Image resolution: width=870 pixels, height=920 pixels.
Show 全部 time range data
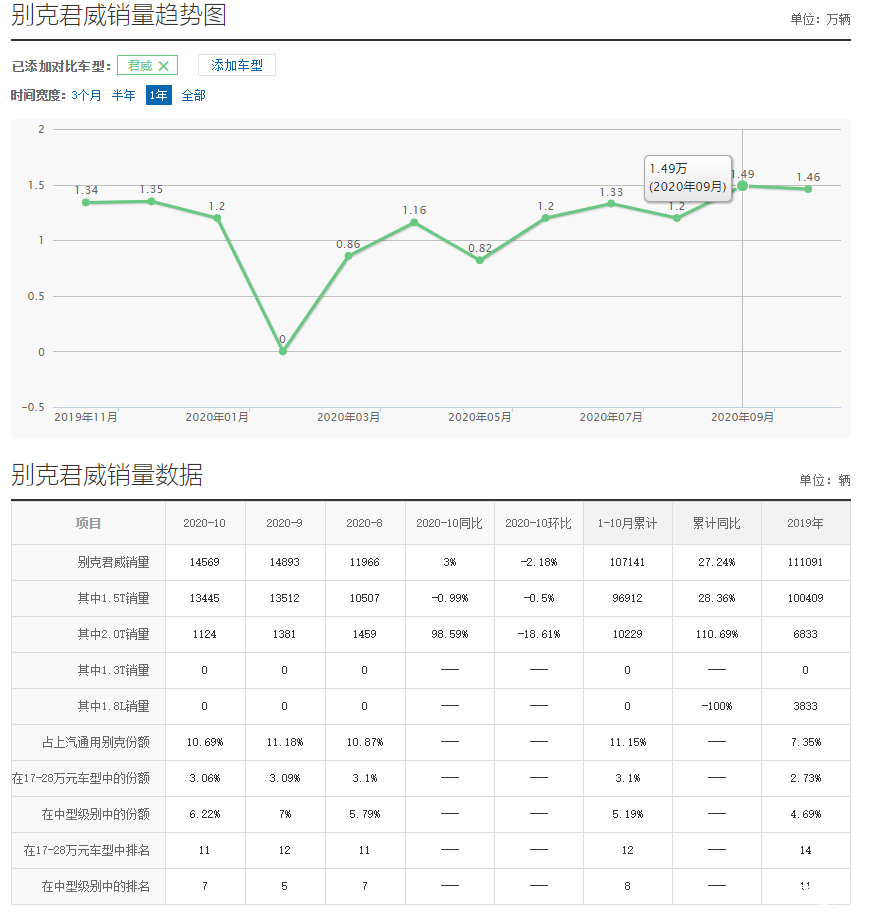pos(193,96)
